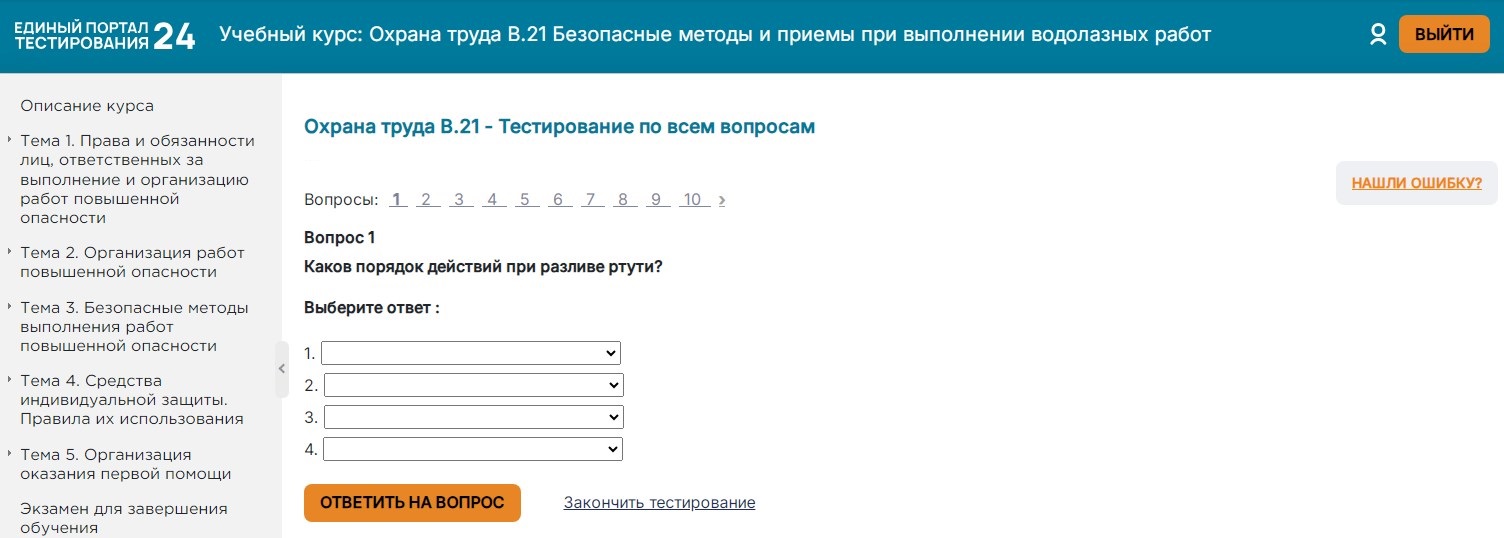Open the fourth answer dropdown
Viewport: 1504px width, 538px height.
pos(473,450)
